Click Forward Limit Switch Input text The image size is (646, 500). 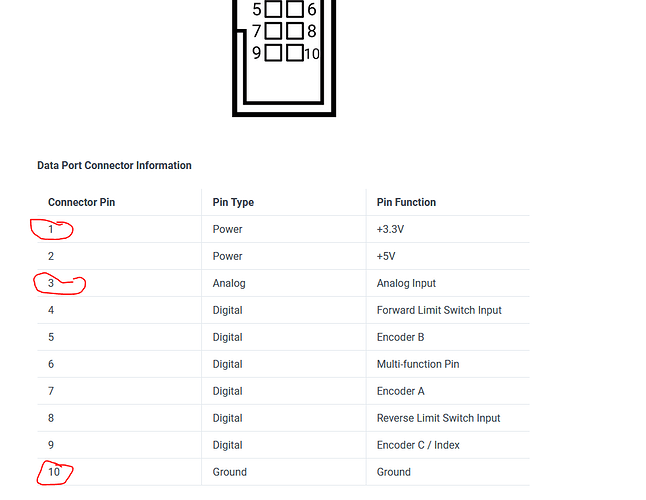(439, 310)
